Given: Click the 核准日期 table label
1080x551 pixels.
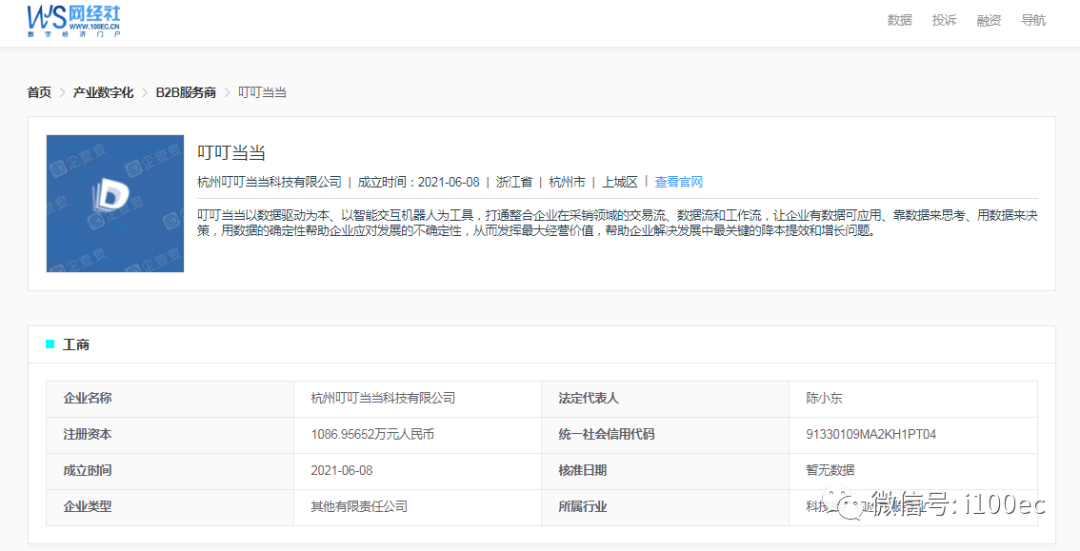Looking at the screenshot, I should click(583, 470).
